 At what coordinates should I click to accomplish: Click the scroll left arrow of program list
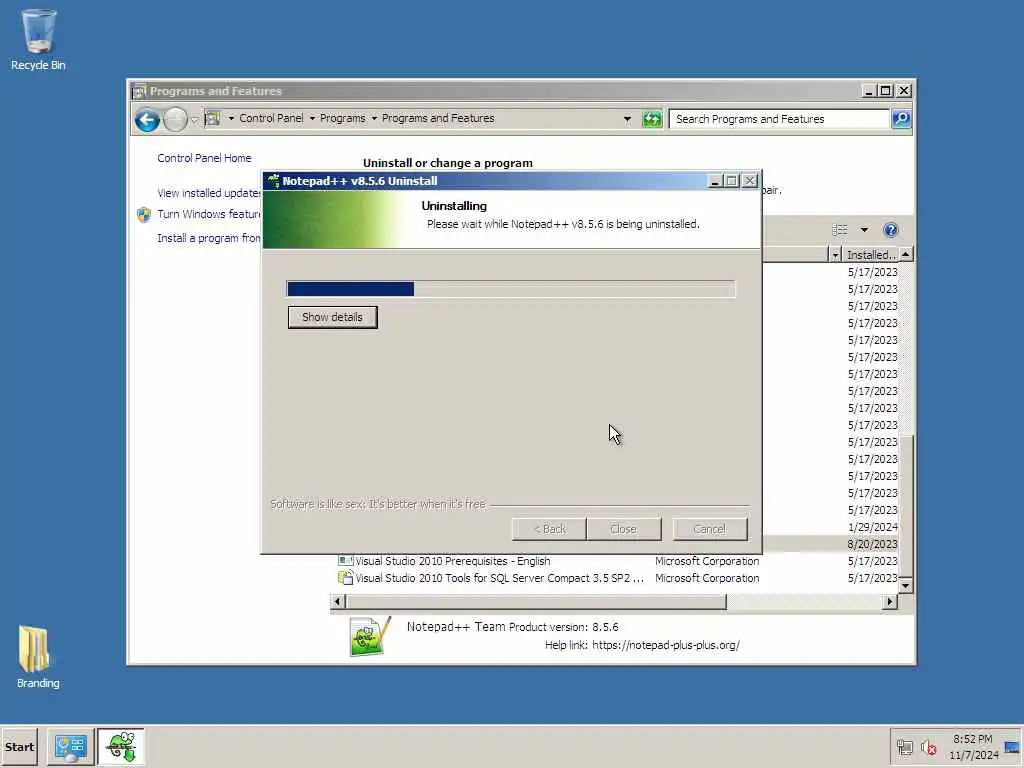coord(338,601)
